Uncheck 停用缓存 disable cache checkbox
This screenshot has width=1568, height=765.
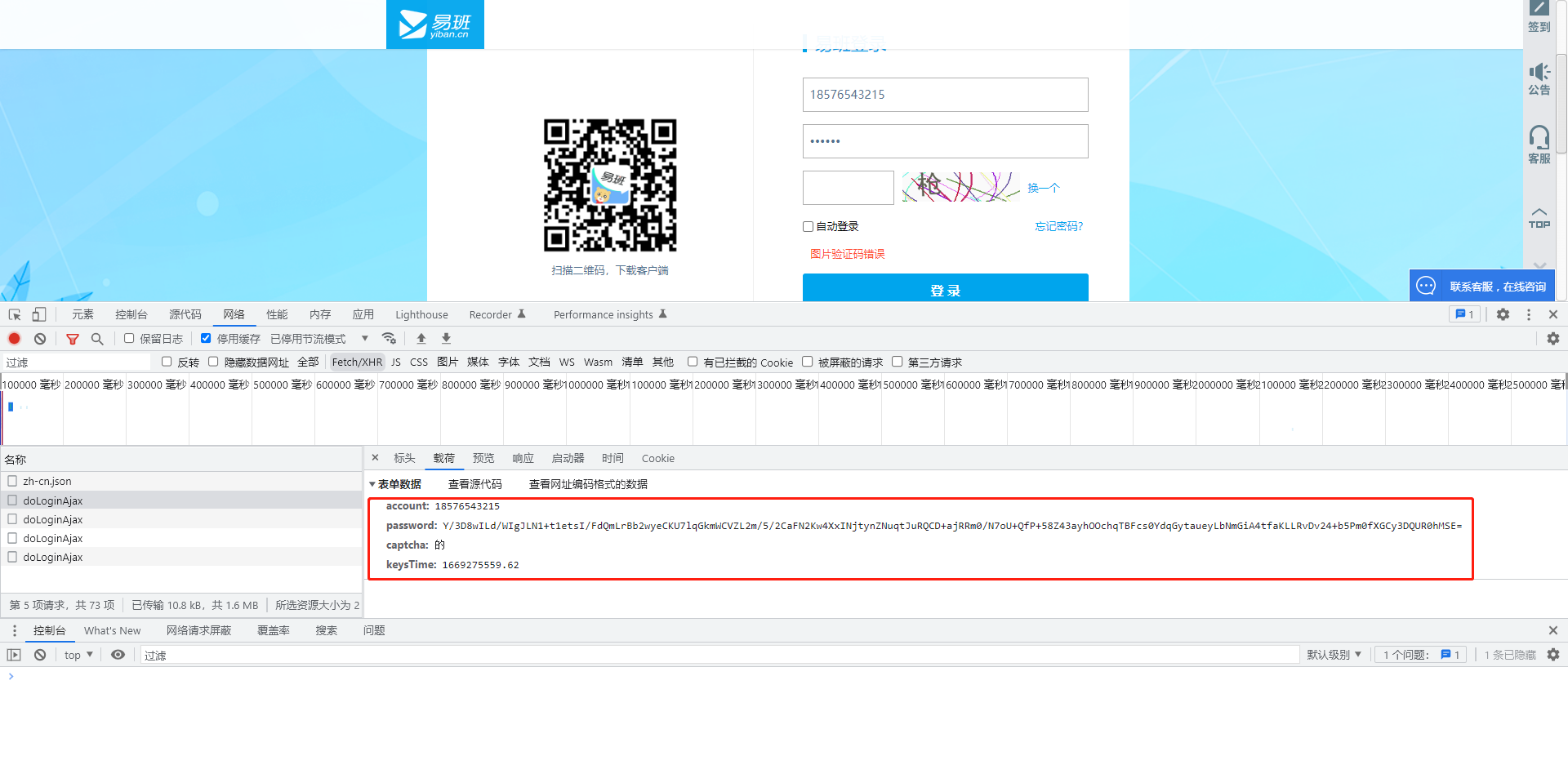click(x=206, y=338)
